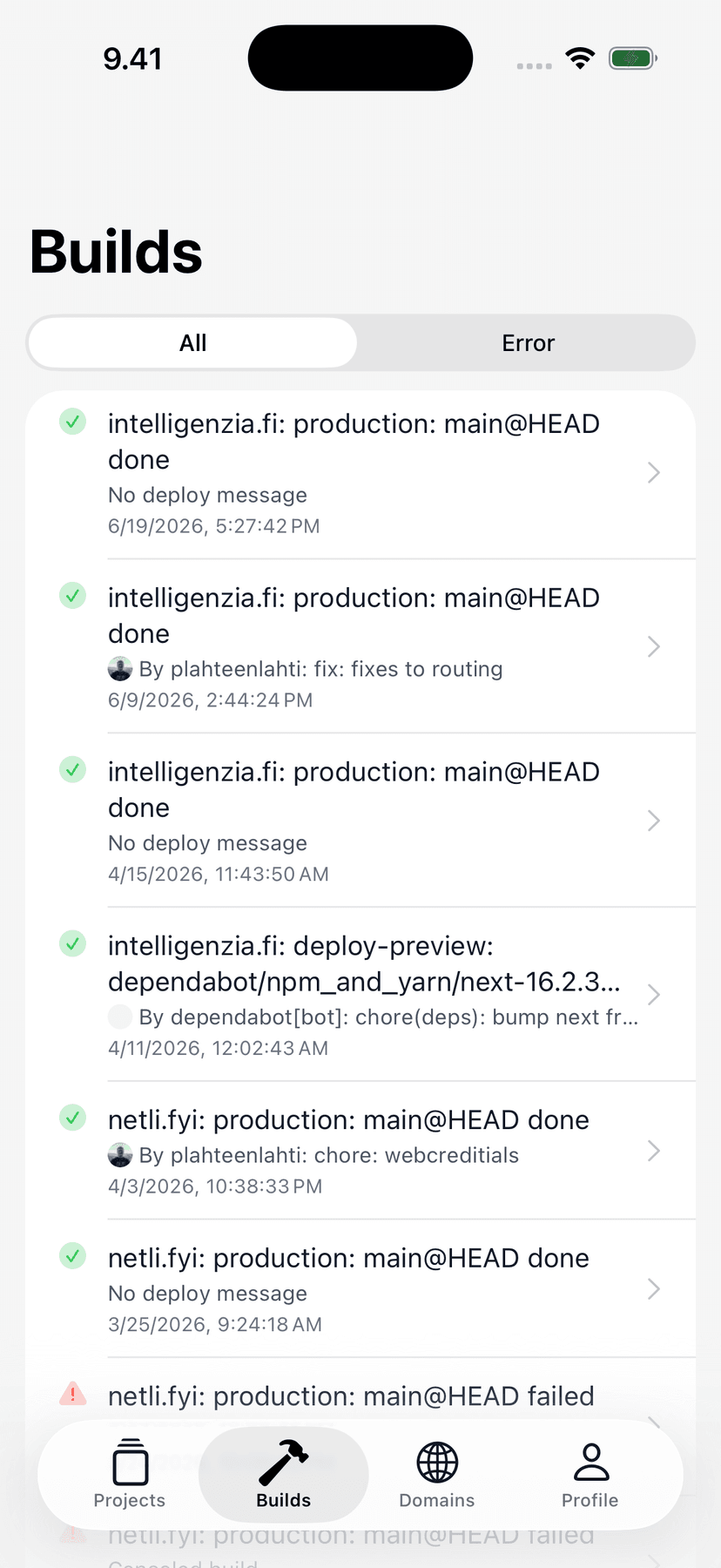This screenshot has height=1568, width=721.
Task: Tap the 9.41 status bar clock
Action: (x=132, y=58)
